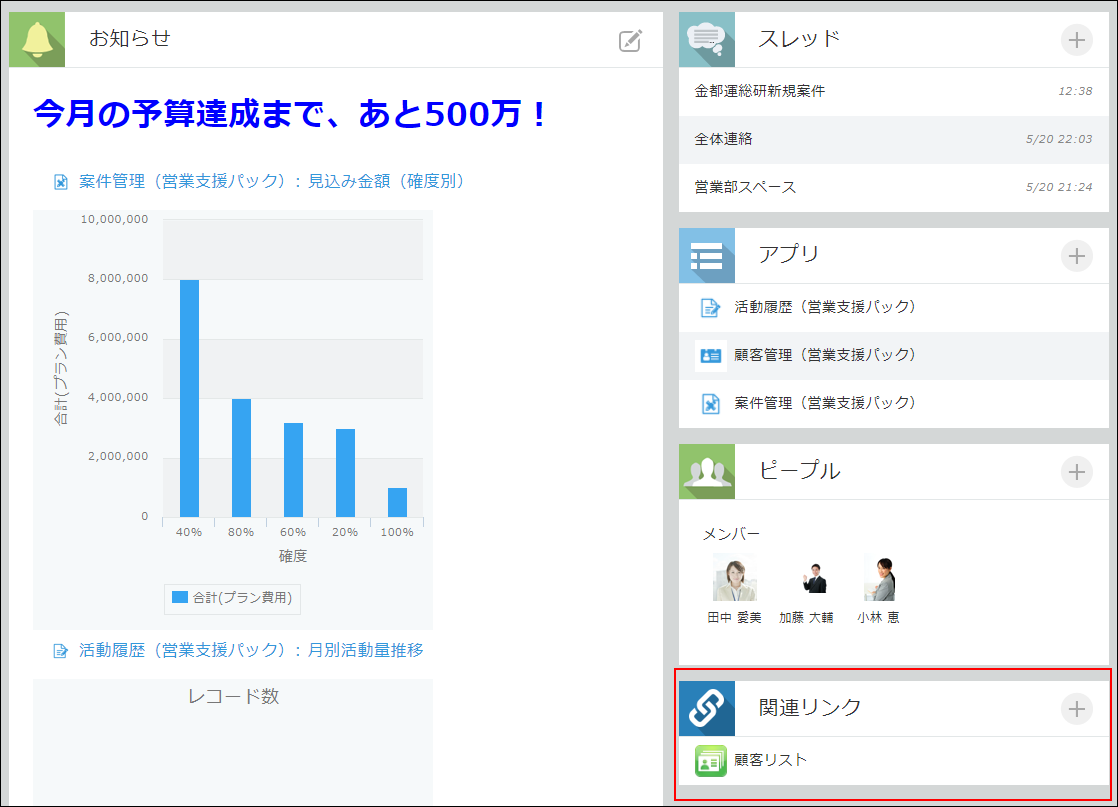Click the plus button on ピープル panel
This screenshot has width=1118, height=807.
[x=1077, y=471]
